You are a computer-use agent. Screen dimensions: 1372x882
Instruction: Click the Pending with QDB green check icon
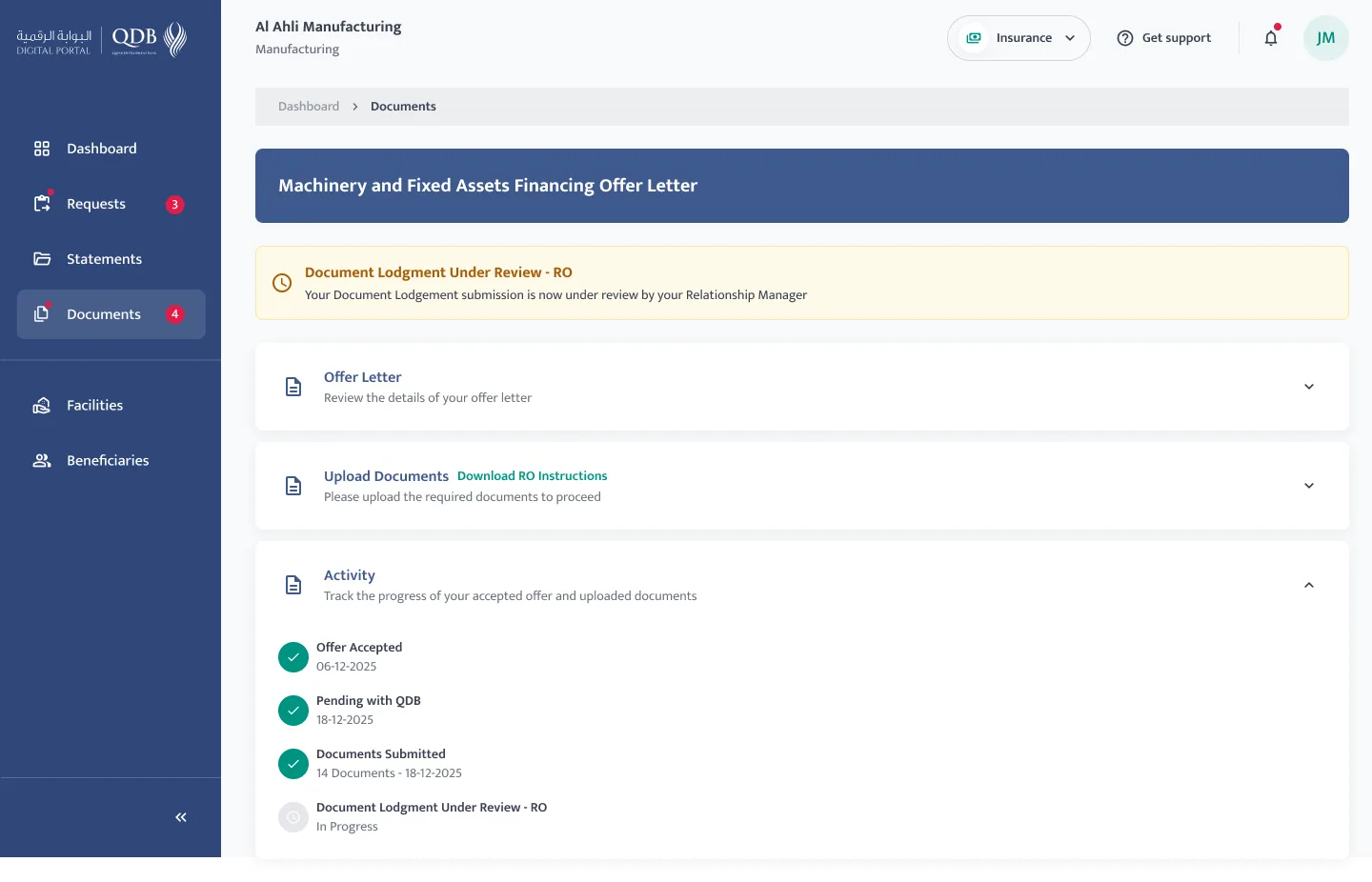293,711
